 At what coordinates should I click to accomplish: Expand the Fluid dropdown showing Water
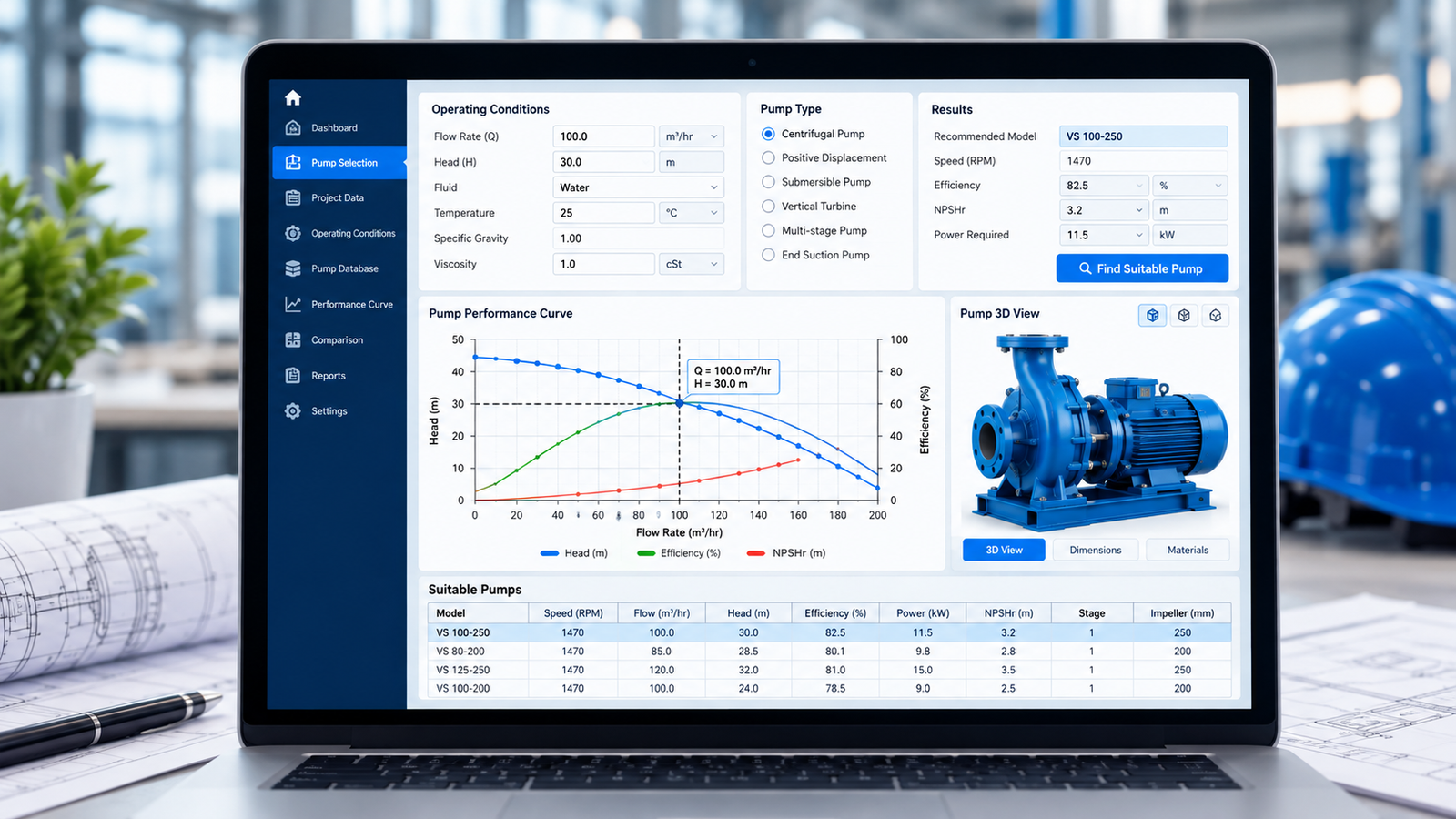tap(639, 187)
